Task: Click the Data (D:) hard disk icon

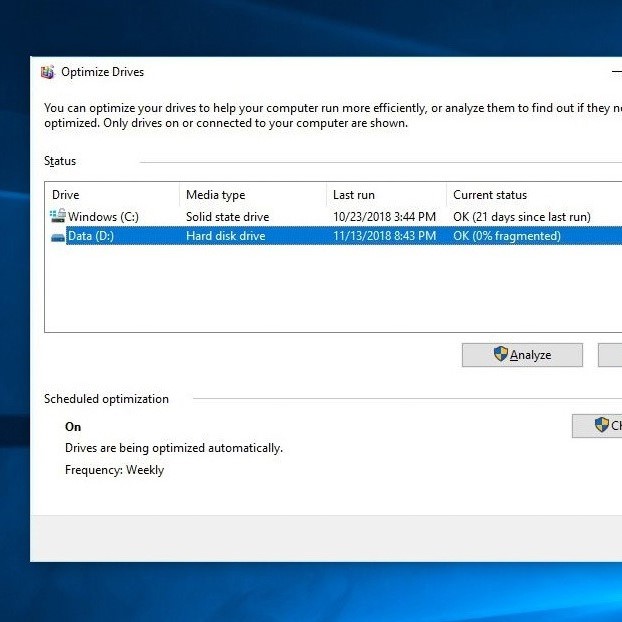Action: (58, 238)
